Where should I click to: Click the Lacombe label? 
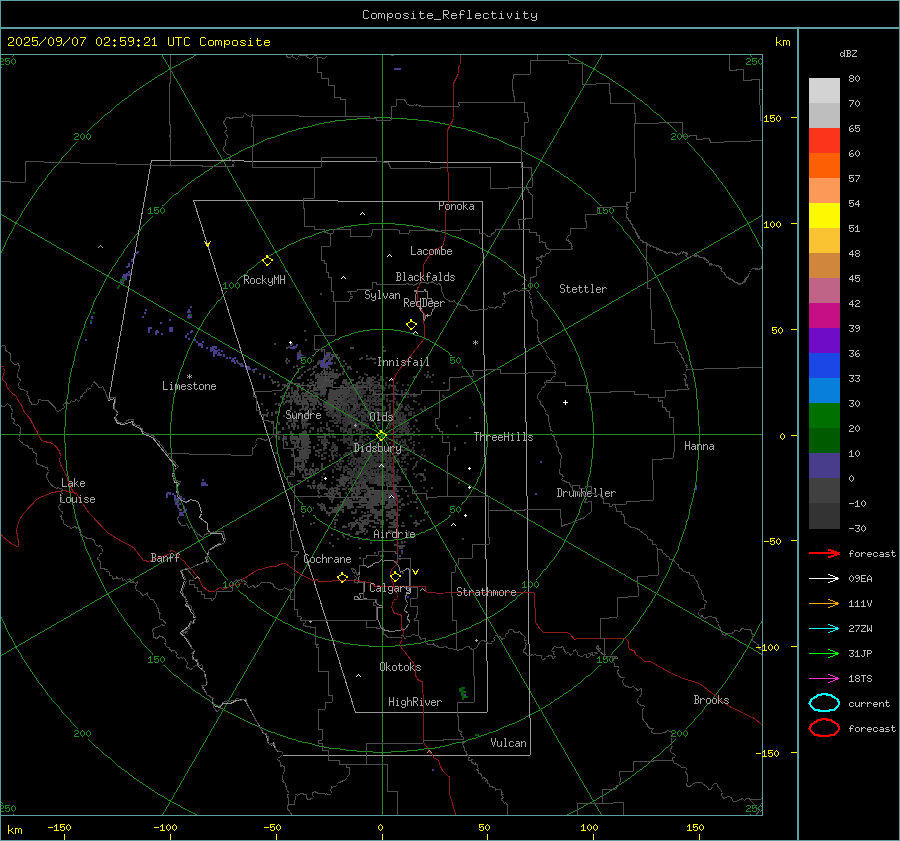431,251
